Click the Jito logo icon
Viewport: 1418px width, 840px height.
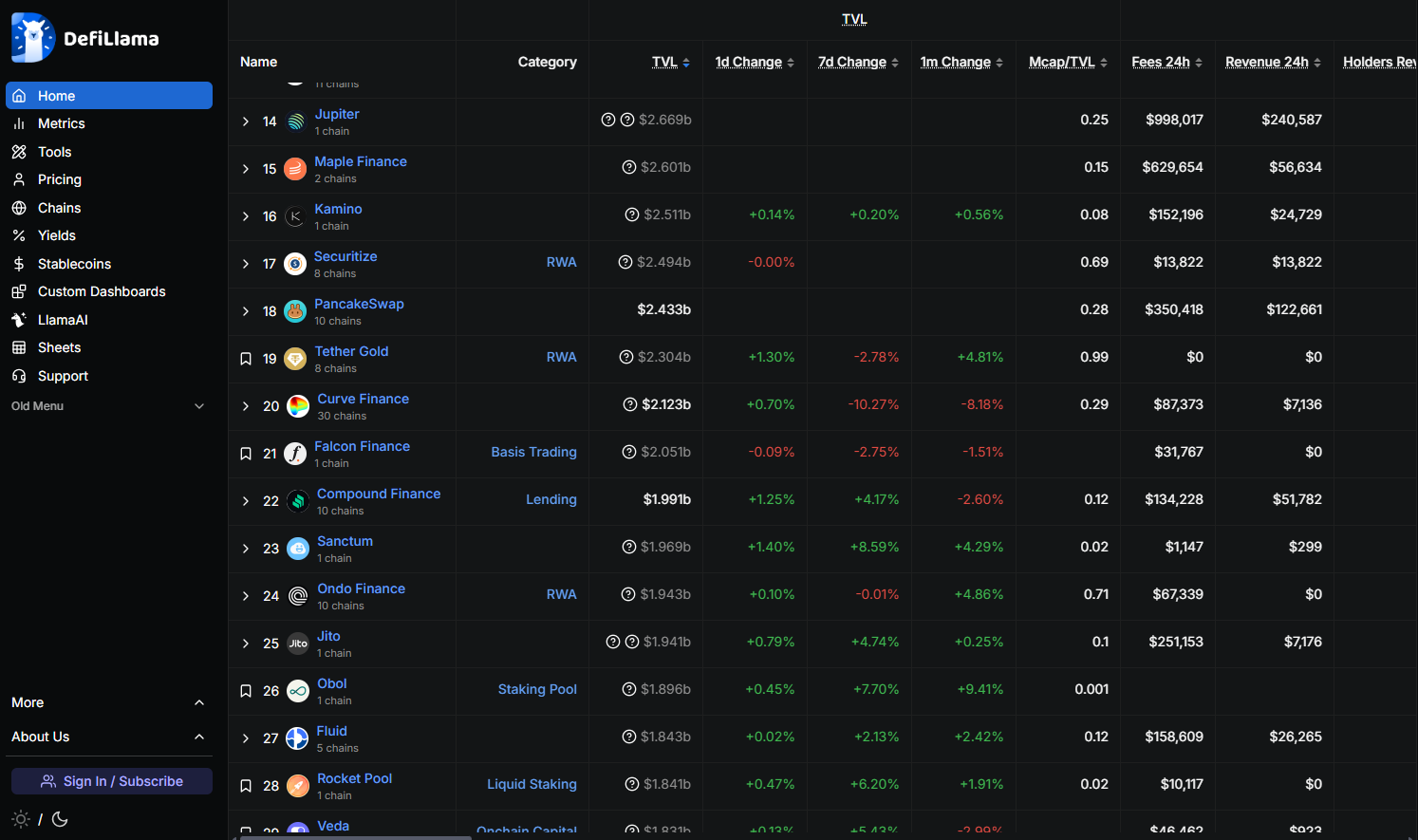(298, 644)
